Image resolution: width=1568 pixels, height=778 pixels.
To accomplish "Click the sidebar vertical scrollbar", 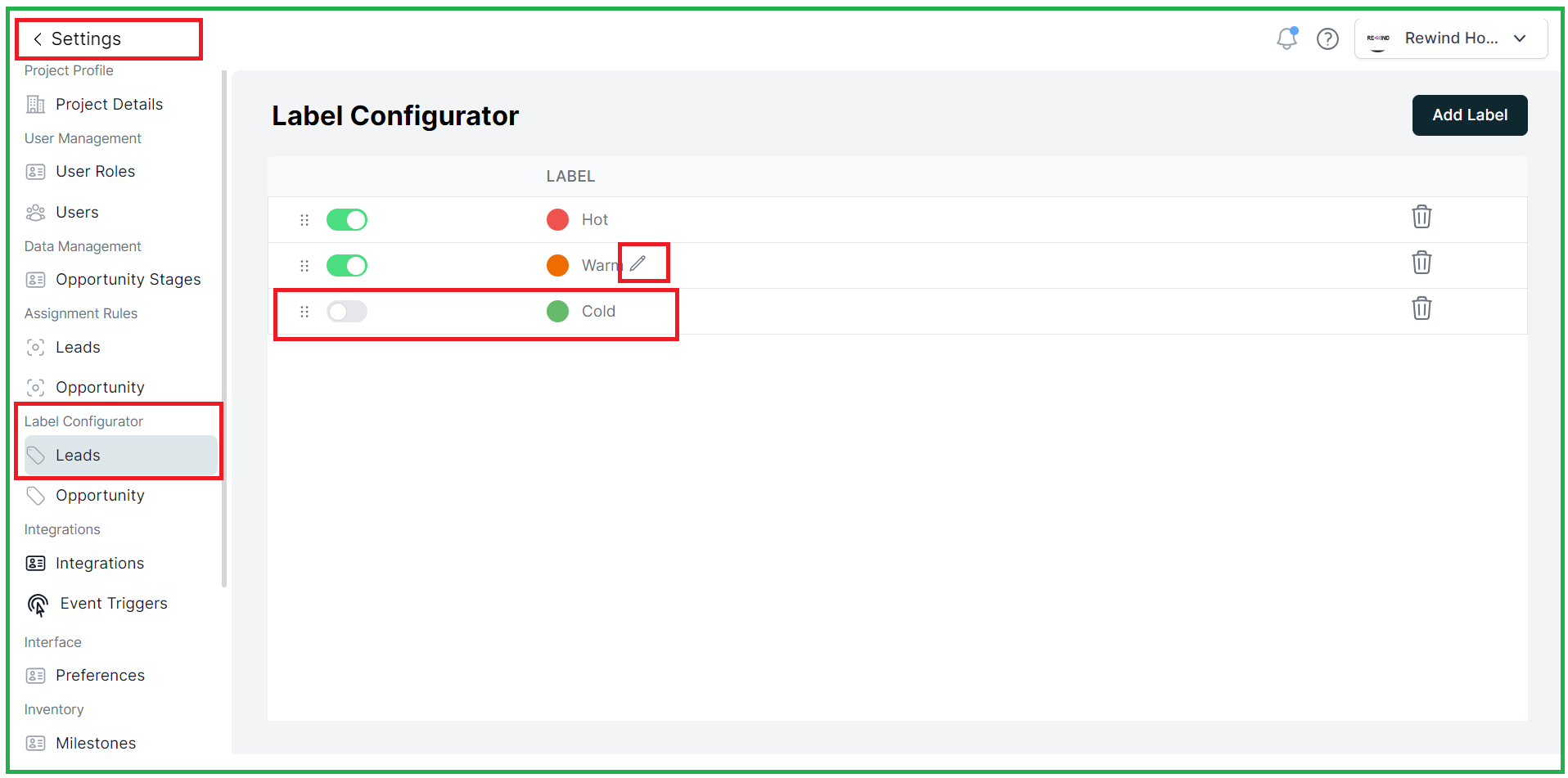I will pyautogui.click(x=224, y=329).
